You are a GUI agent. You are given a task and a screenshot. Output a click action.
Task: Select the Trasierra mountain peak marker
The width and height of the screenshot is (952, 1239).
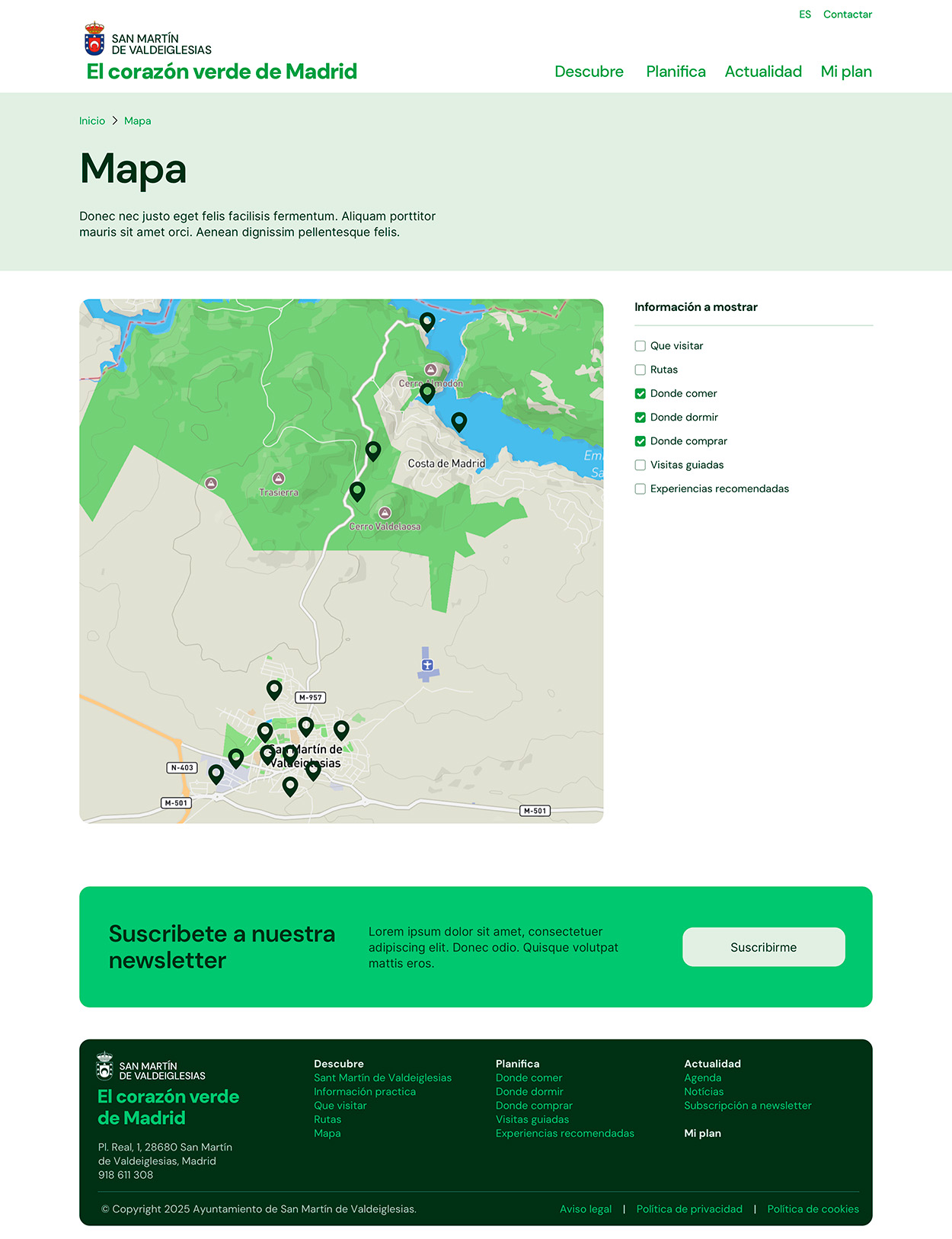(x=279, y=479)
